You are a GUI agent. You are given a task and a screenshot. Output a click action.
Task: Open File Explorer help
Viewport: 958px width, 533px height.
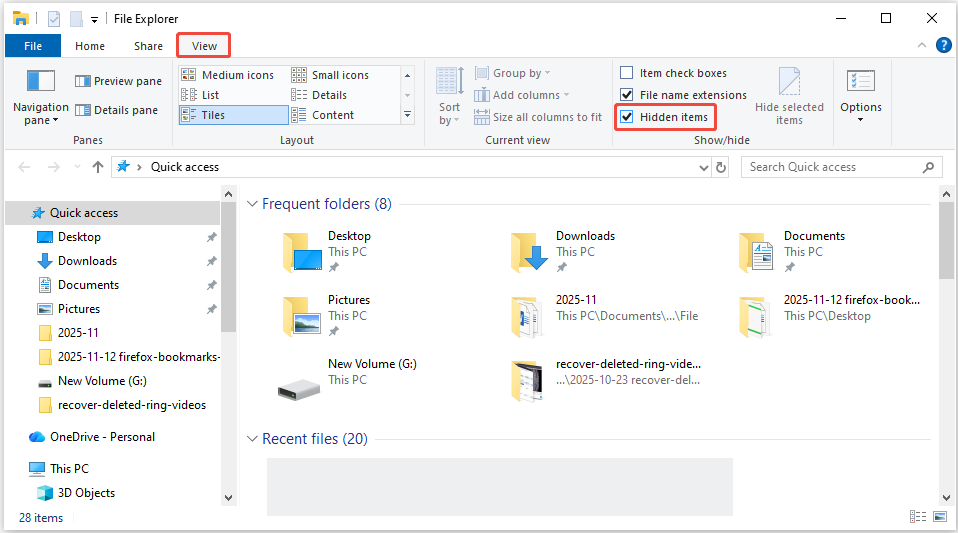pyautogui.click(x=943, y=45)
